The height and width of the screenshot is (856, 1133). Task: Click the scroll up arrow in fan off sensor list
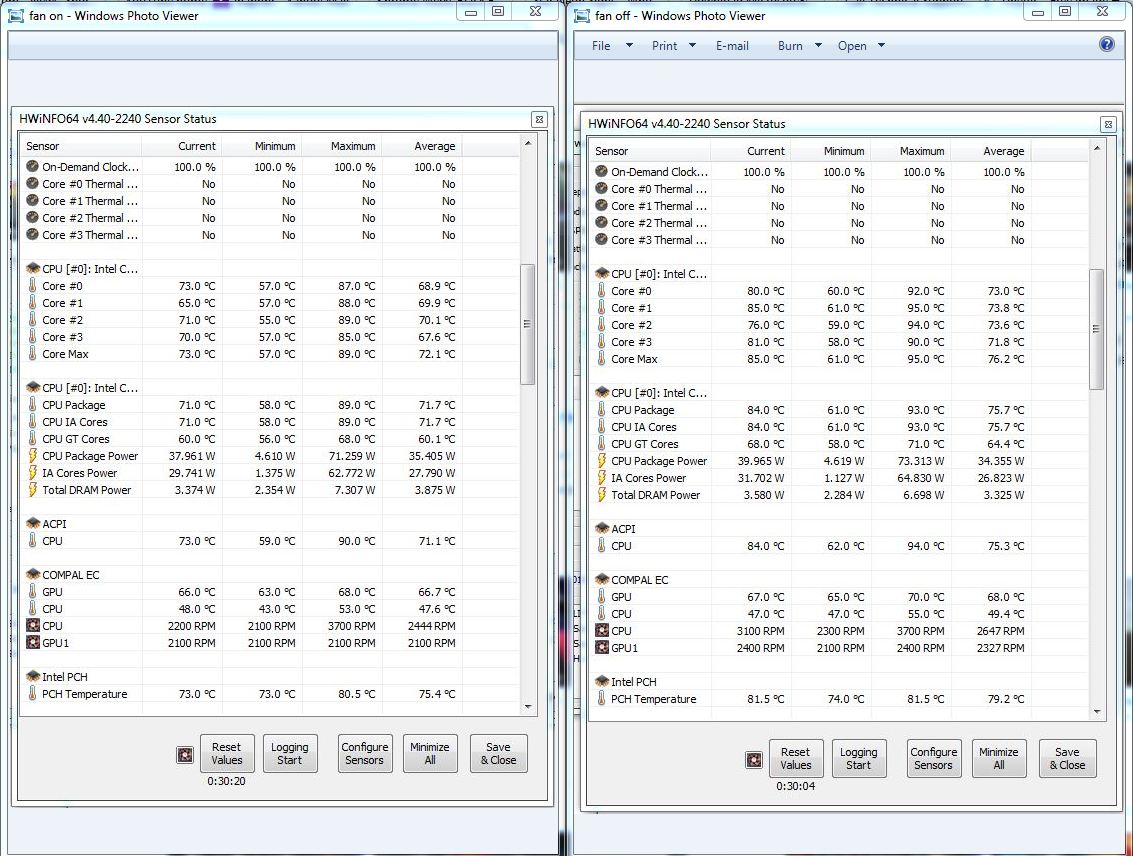(x=1097, y=148)
